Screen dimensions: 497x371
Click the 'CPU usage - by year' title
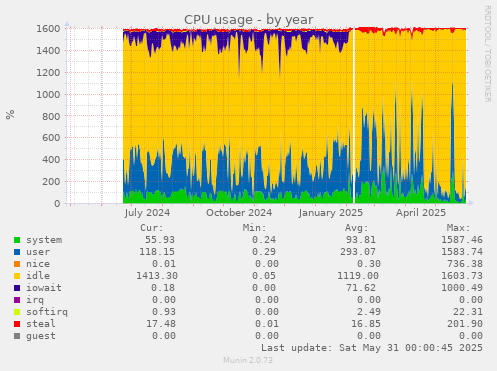pos(249,20)
